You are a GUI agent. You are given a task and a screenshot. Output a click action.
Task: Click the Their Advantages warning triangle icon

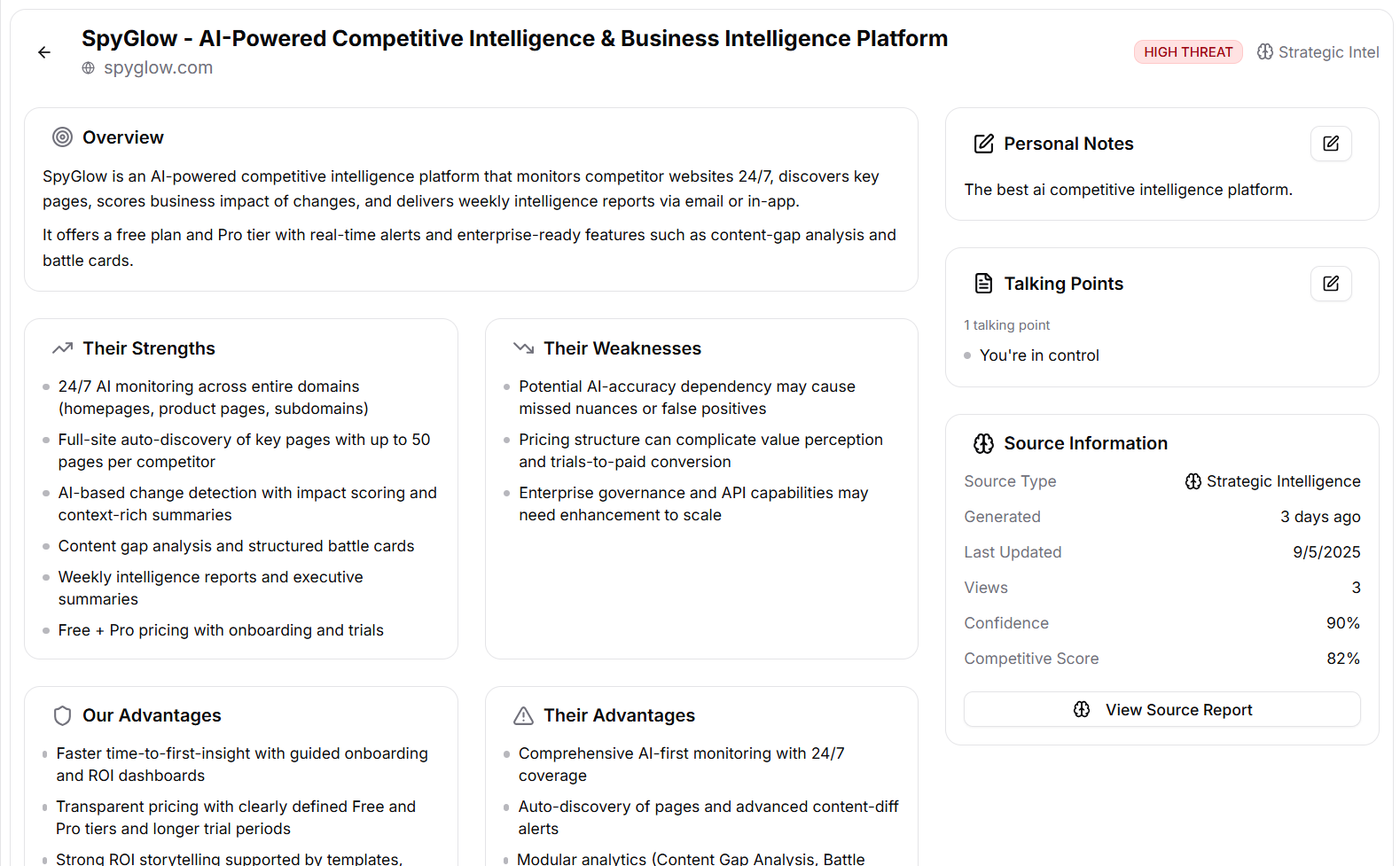pyautogui.click(x=523, y=715)
